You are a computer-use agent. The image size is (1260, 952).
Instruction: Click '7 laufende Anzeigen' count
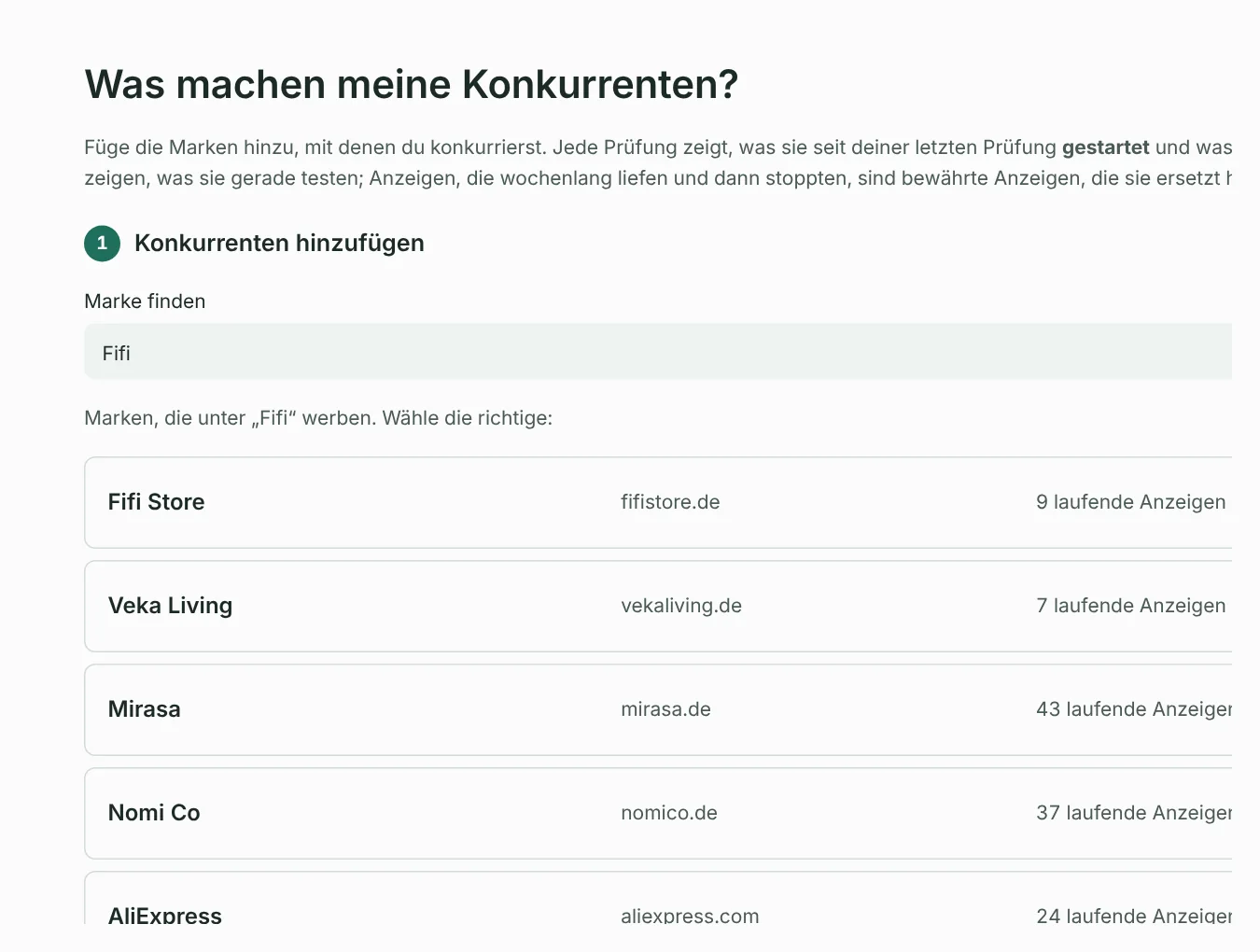(x=1130, y=606)
